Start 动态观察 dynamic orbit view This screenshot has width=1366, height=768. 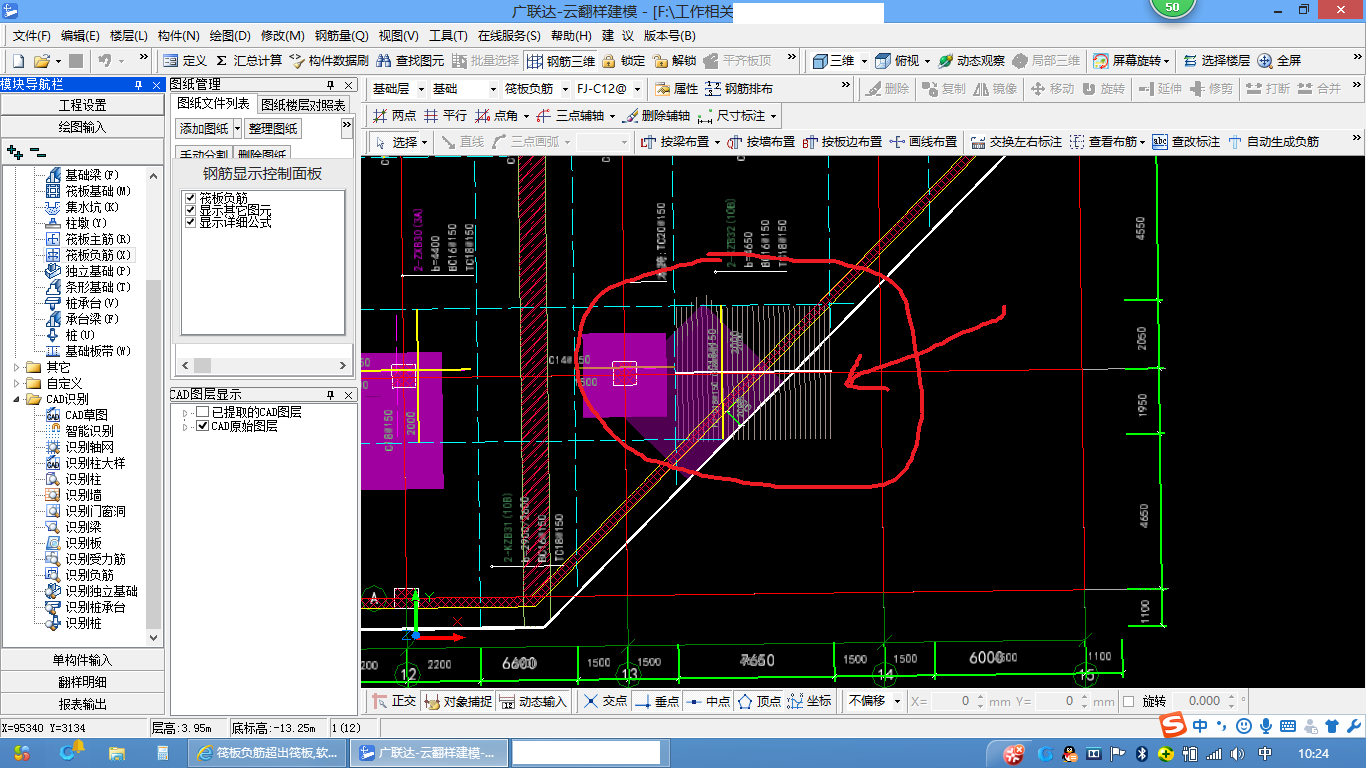pyautogui.click(x=972, y=61)
